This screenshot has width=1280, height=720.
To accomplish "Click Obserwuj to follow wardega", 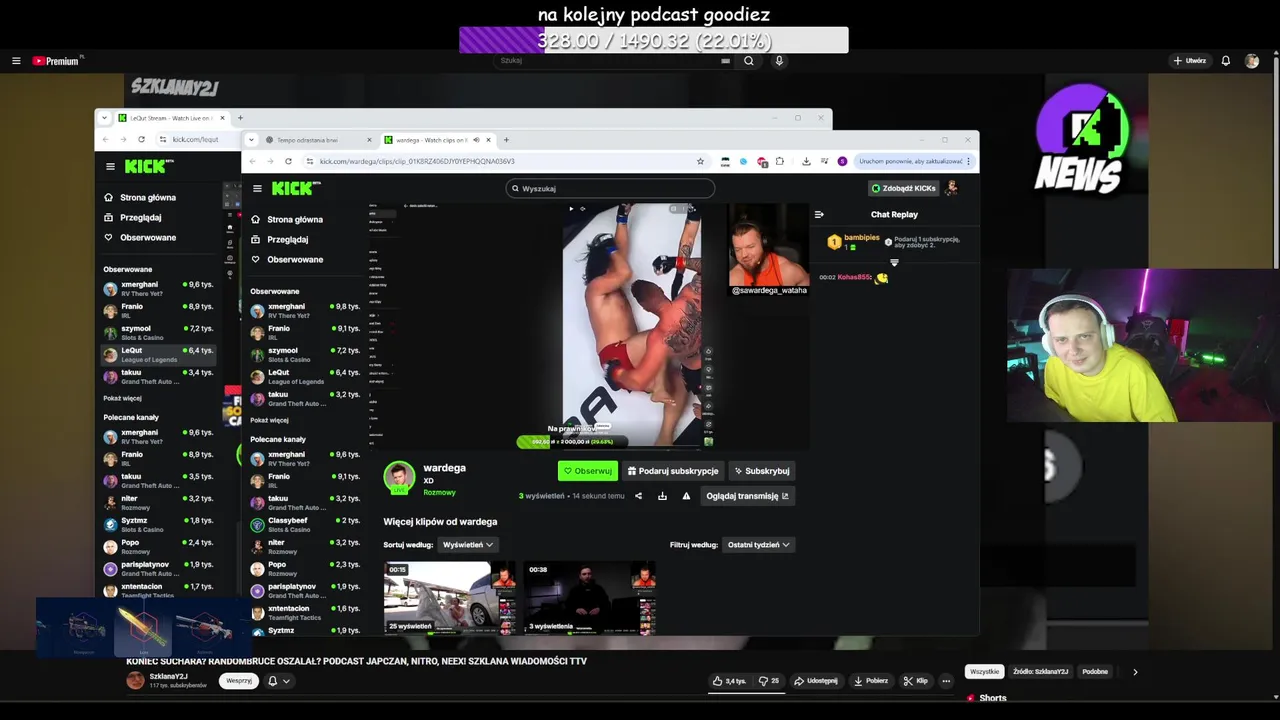I will click(588, 471).
